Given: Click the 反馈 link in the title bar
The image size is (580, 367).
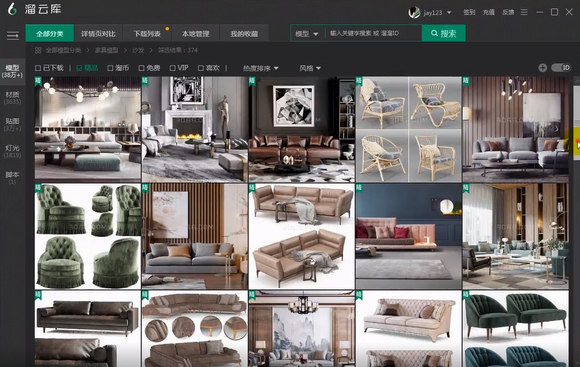Looking at the screenshot, I should [508, 12].
